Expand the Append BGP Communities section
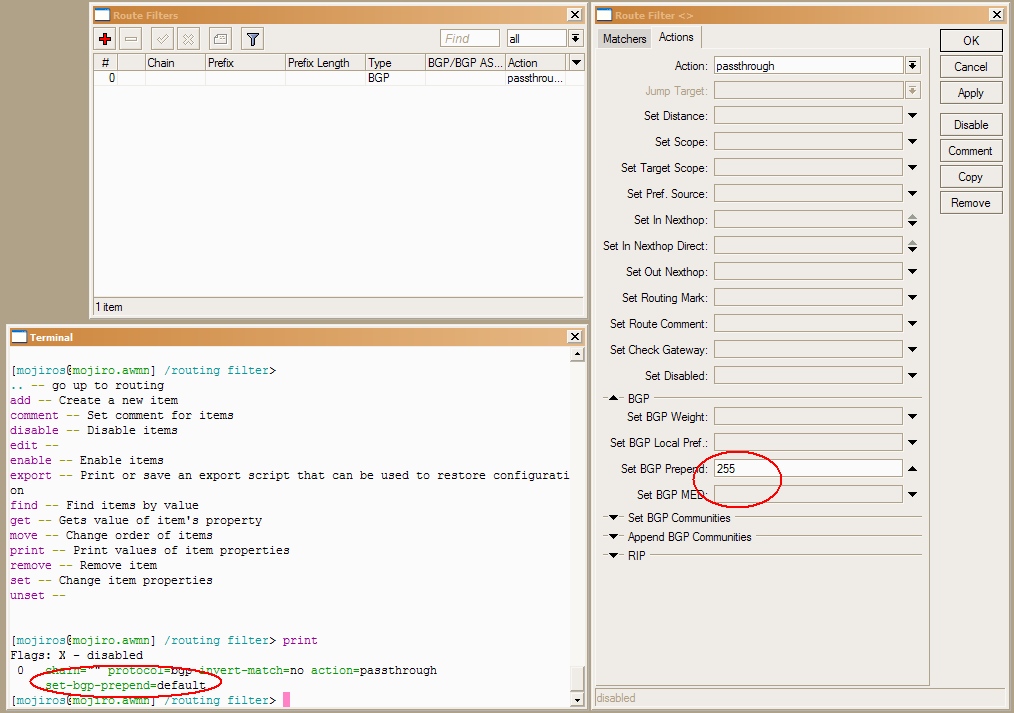 coord(613,537)
